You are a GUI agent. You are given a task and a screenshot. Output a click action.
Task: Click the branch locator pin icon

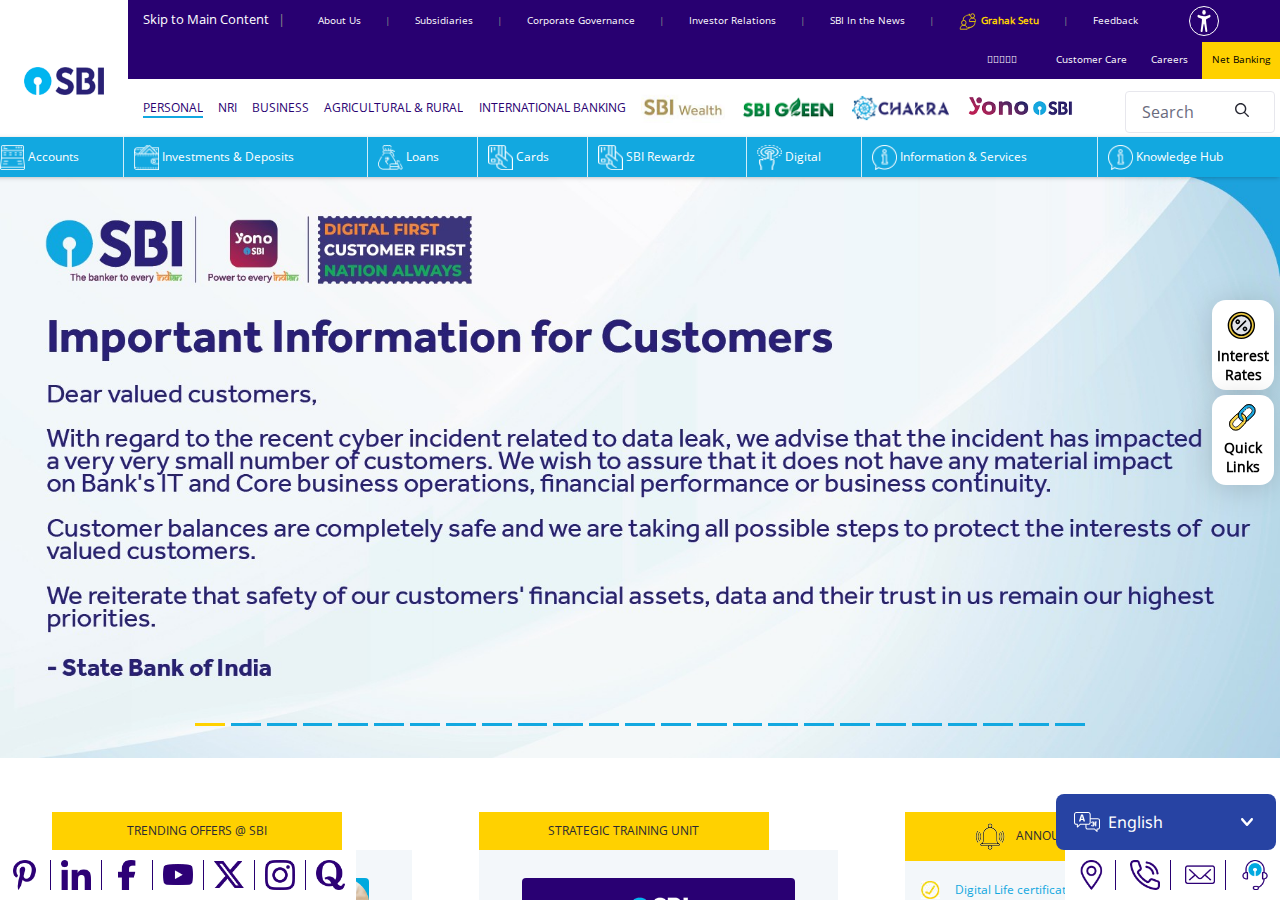(x=1092, y=875)
